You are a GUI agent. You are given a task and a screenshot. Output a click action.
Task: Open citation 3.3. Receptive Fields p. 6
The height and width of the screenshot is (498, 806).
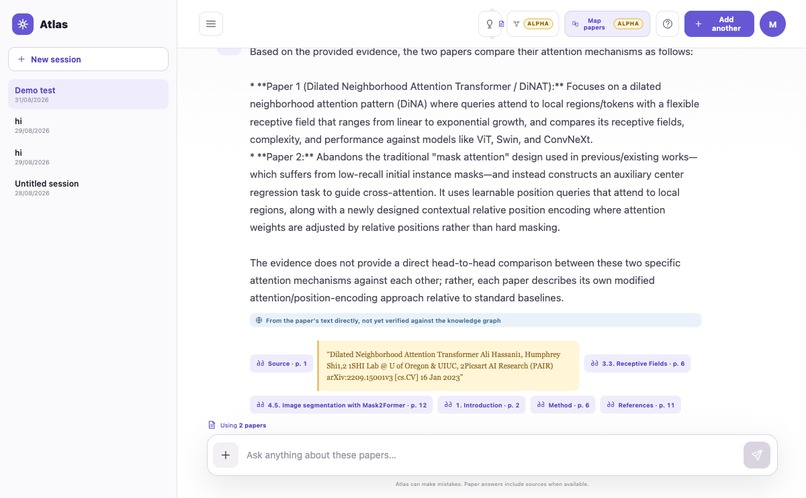pyautogui.click(x=637, y=363)
